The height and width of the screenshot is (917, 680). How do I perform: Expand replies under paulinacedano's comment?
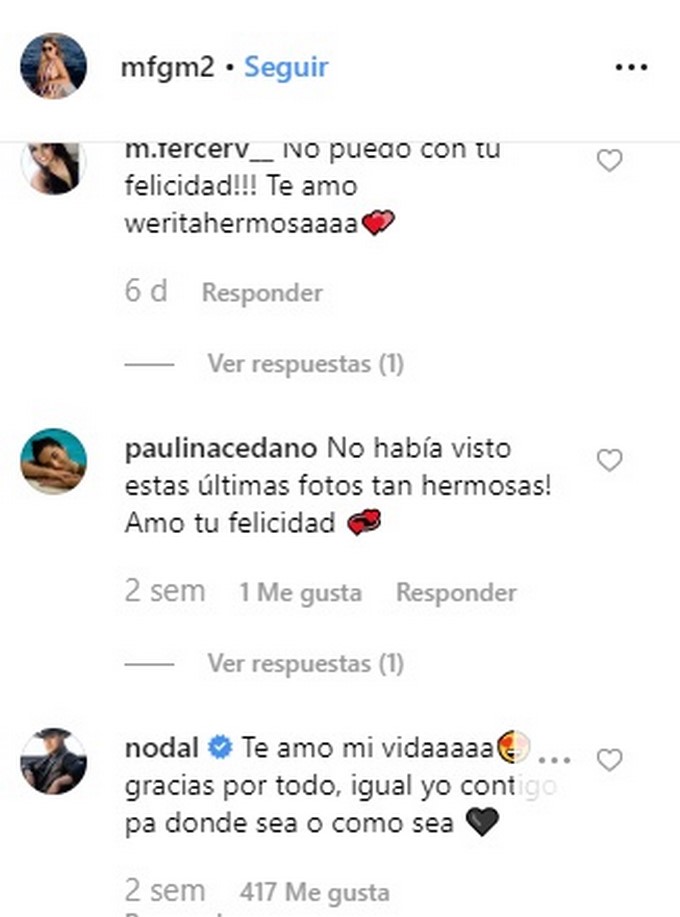click(305, 663)
